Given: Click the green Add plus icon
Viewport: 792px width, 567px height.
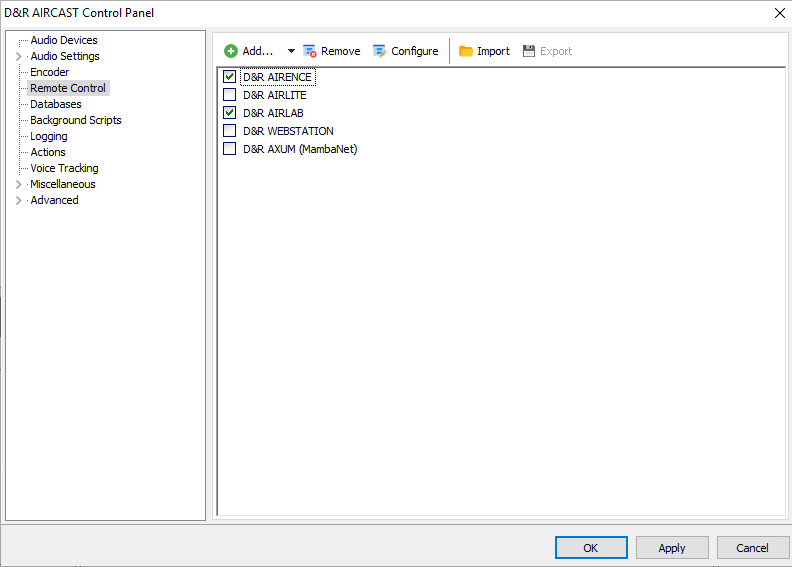Looking at the screenshot, I should 231,51.
